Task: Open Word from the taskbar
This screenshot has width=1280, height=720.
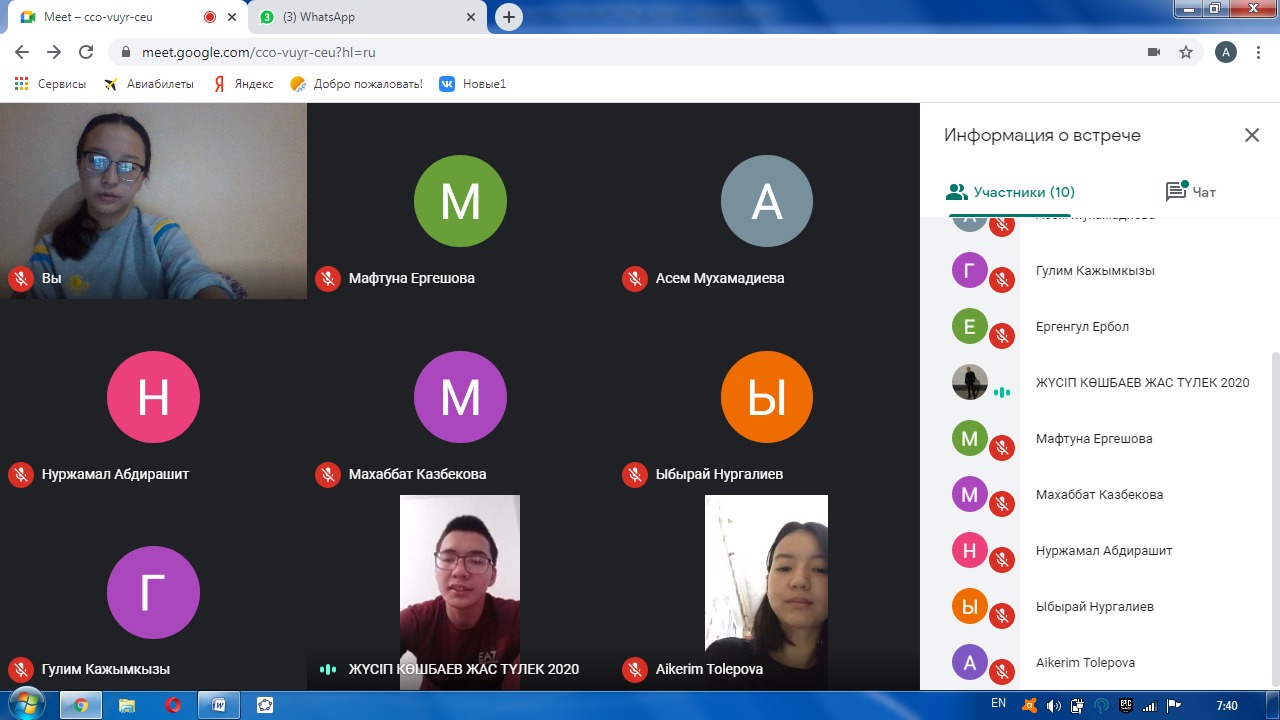Action: (219, 705)
